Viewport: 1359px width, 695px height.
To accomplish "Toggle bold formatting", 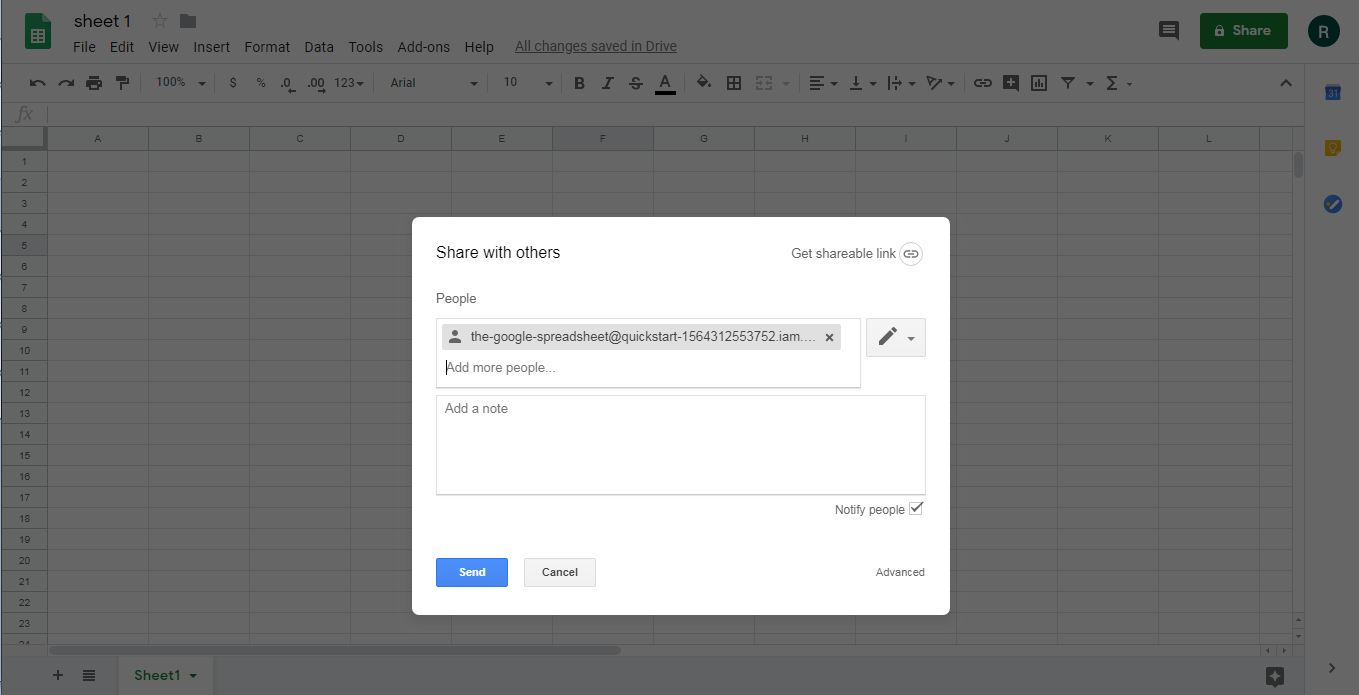I will [x=579, y=83].
